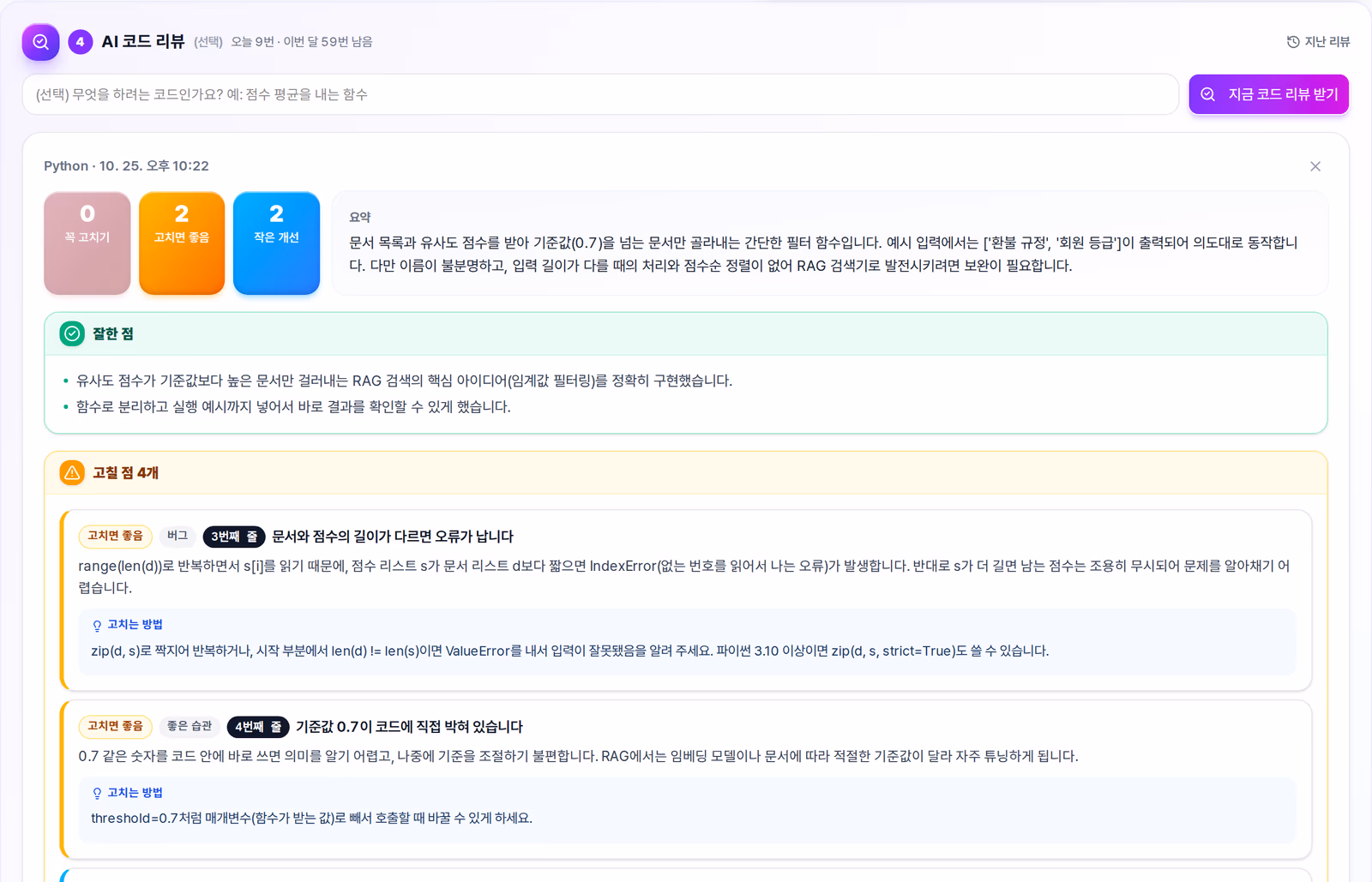Image resolution: width=1372 pixels, height=882 pixels.
Task: Click the fix text starting threshold=0.7처럼 매개변수
Action: coord(312,818)
